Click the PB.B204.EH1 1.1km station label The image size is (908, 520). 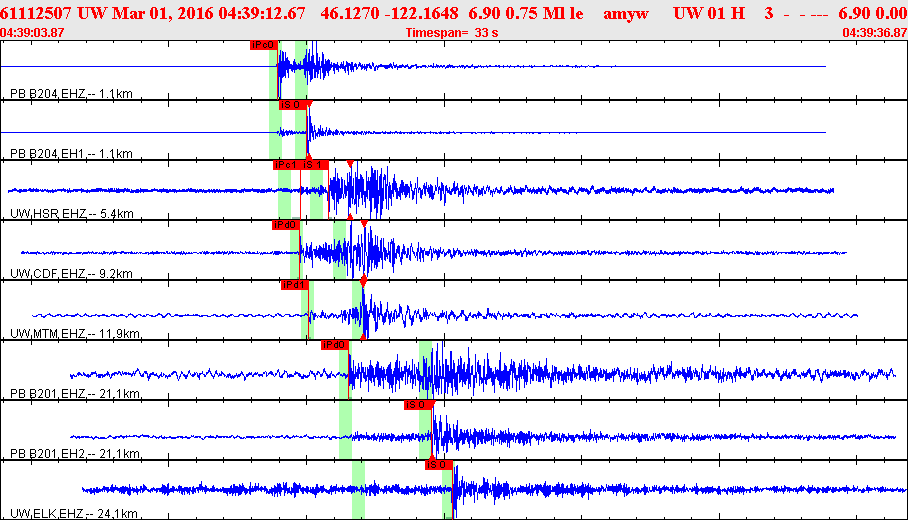click(x=71, y=153)
